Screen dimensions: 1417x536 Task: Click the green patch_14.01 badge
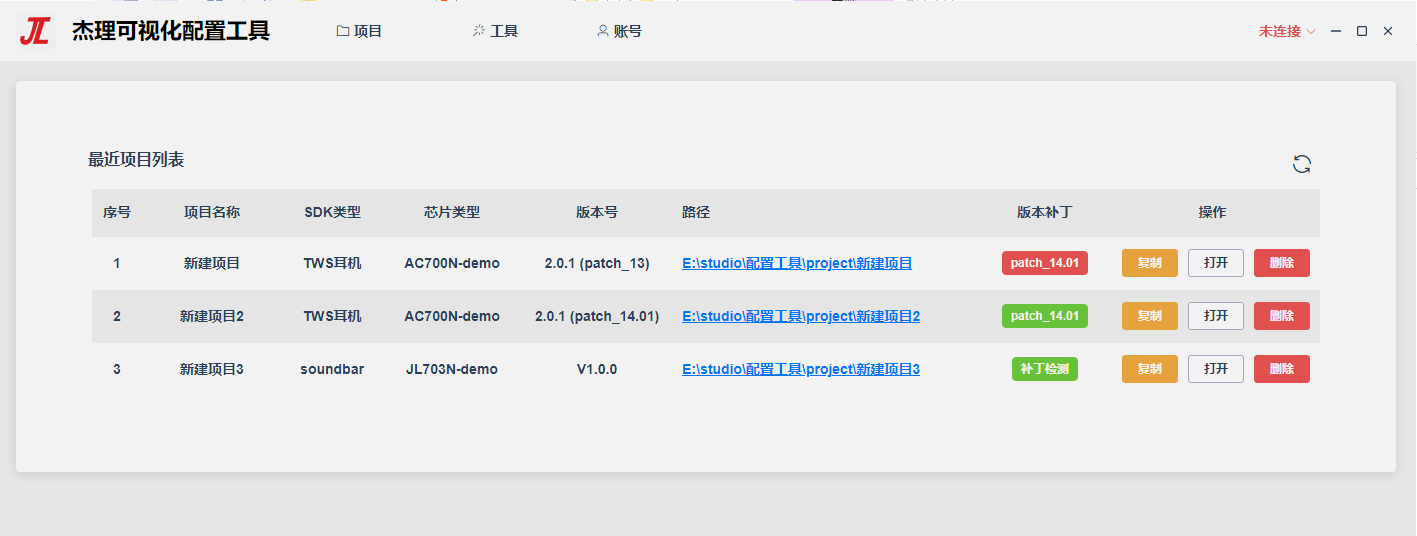coord(1045,316)
